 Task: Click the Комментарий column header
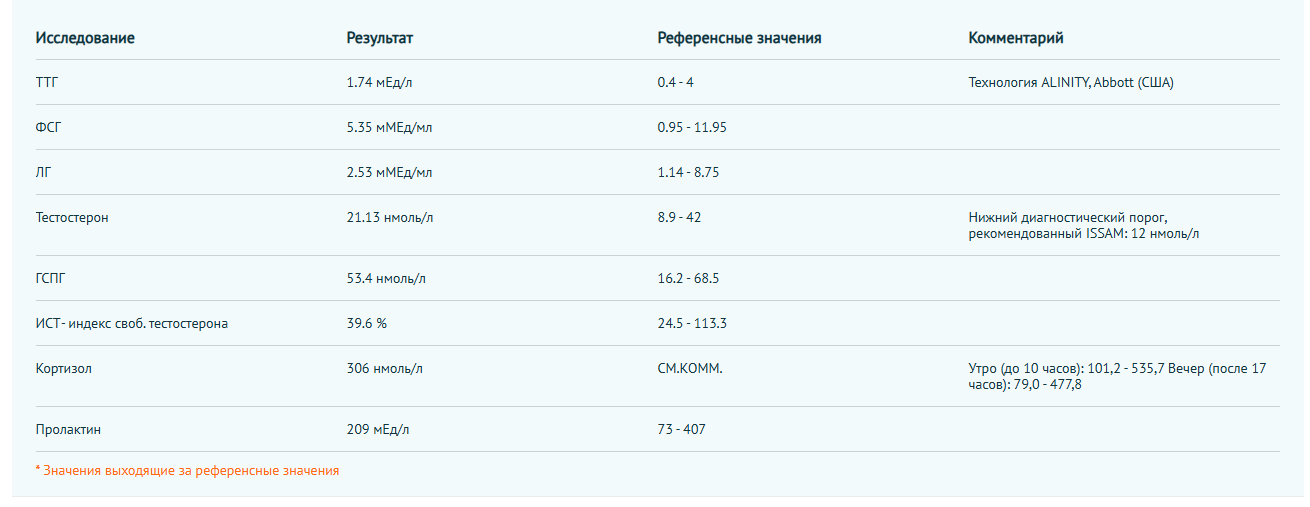point(1016,38)
